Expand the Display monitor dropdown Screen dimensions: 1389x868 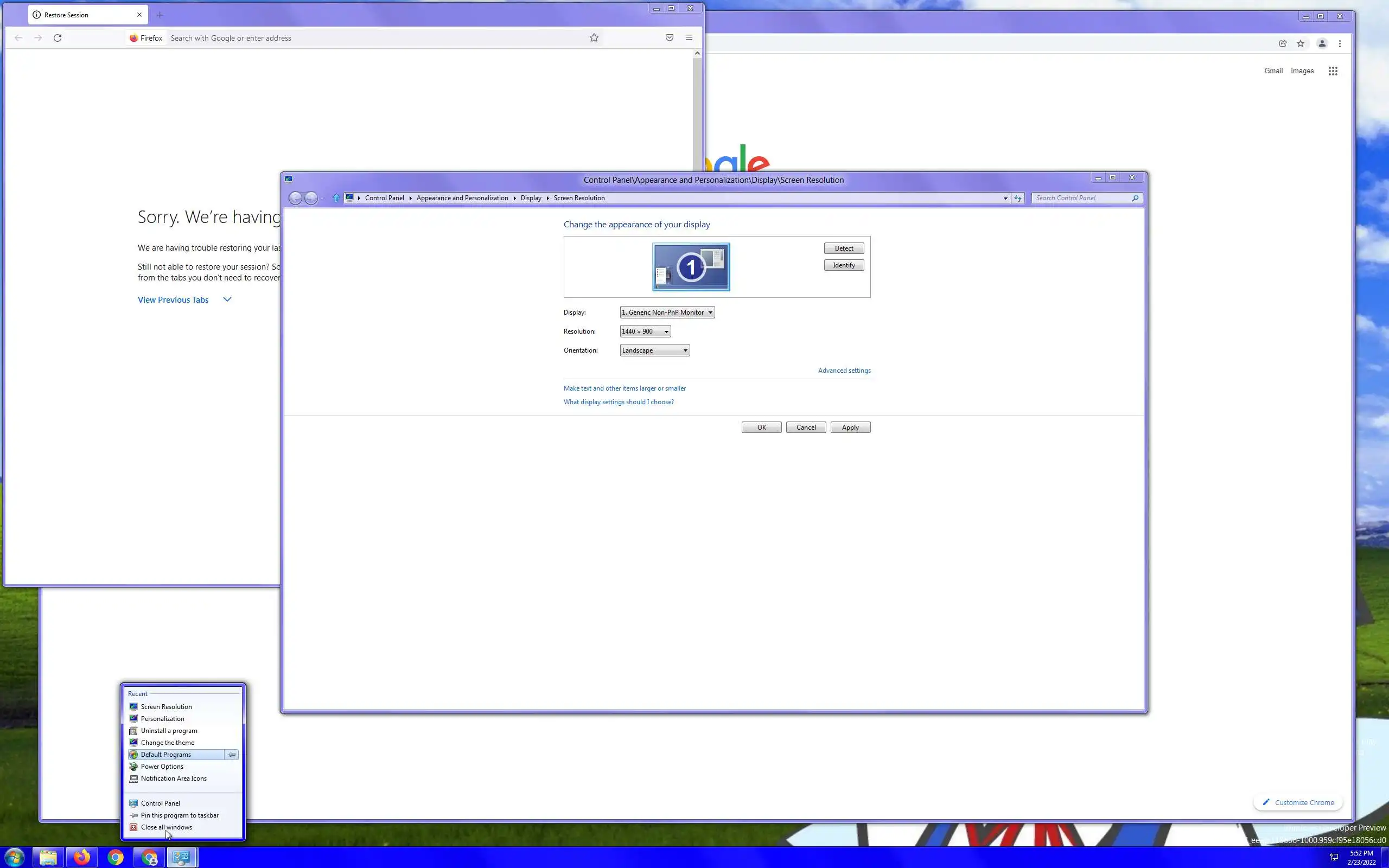(x=667, y=312)
